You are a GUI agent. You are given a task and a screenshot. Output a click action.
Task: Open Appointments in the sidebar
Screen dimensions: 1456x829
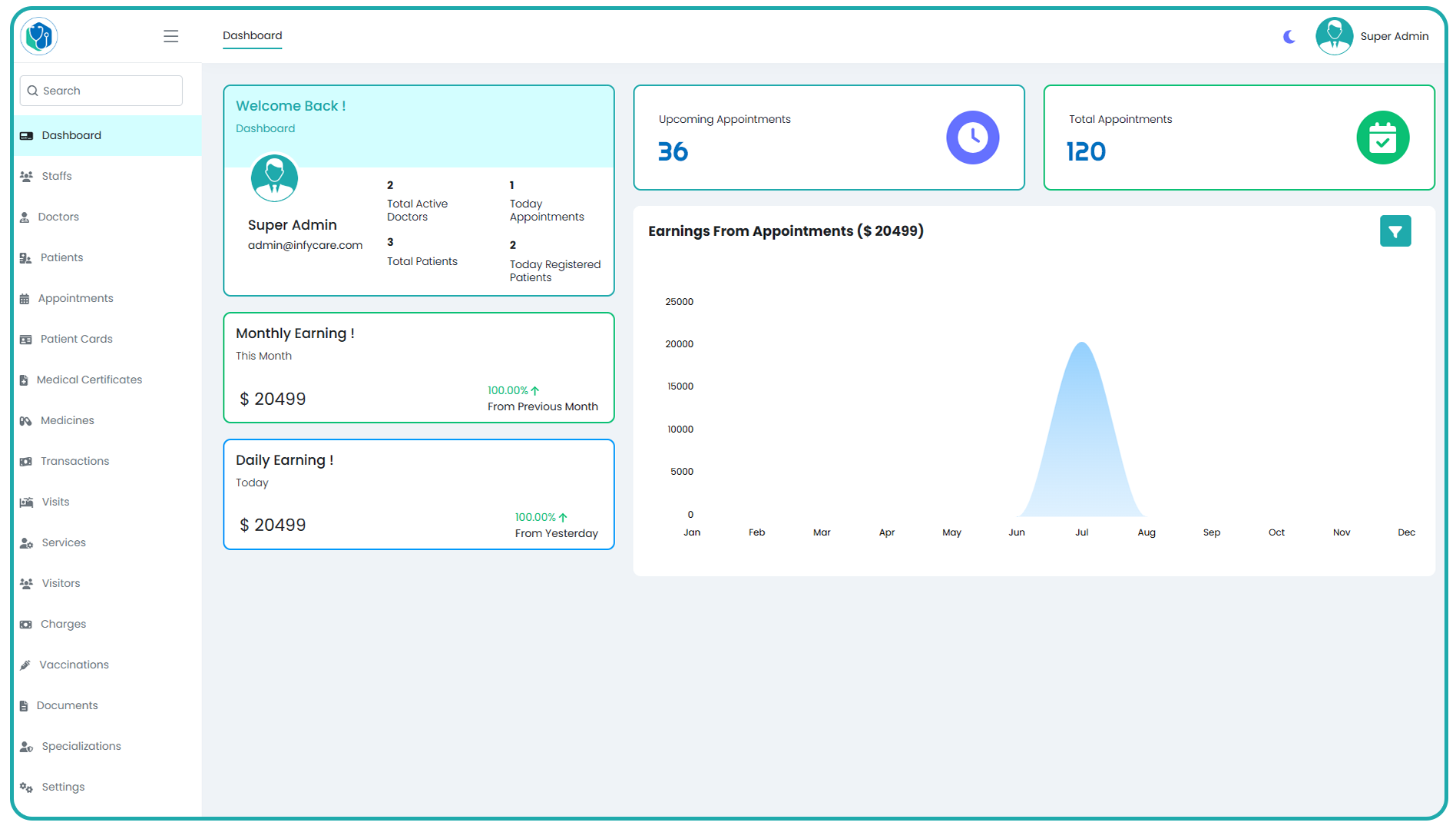pos(108,298)
